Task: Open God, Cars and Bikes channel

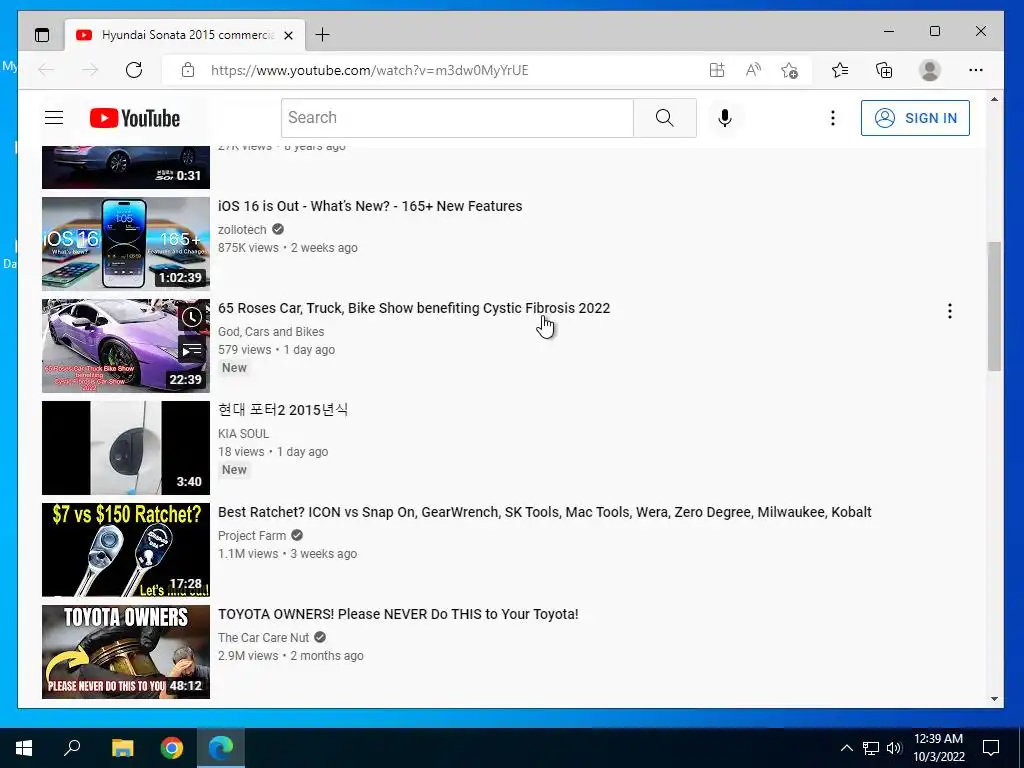Action: pos(271,331)
